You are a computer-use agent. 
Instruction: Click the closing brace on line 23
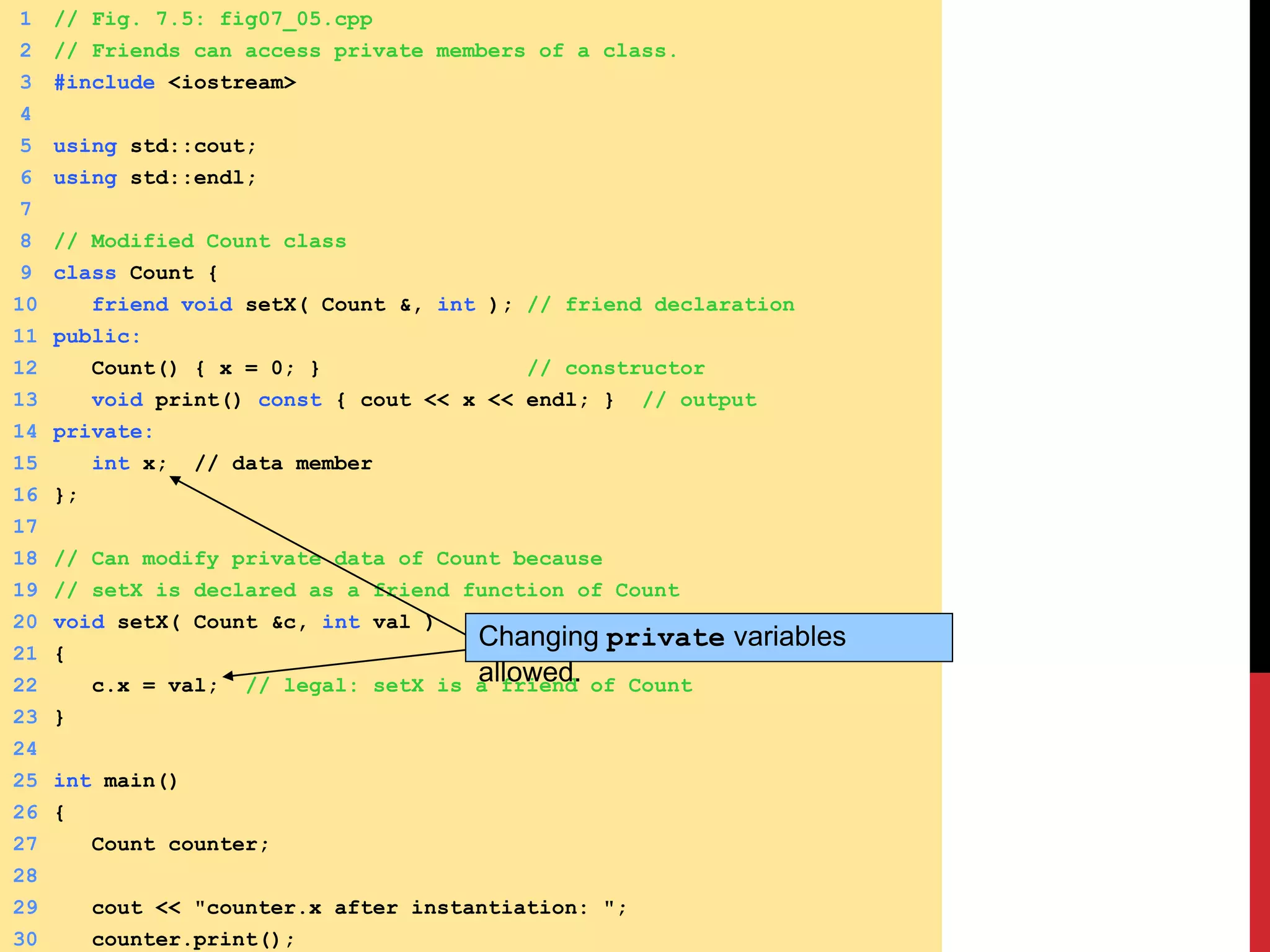[x=60, y=717]
